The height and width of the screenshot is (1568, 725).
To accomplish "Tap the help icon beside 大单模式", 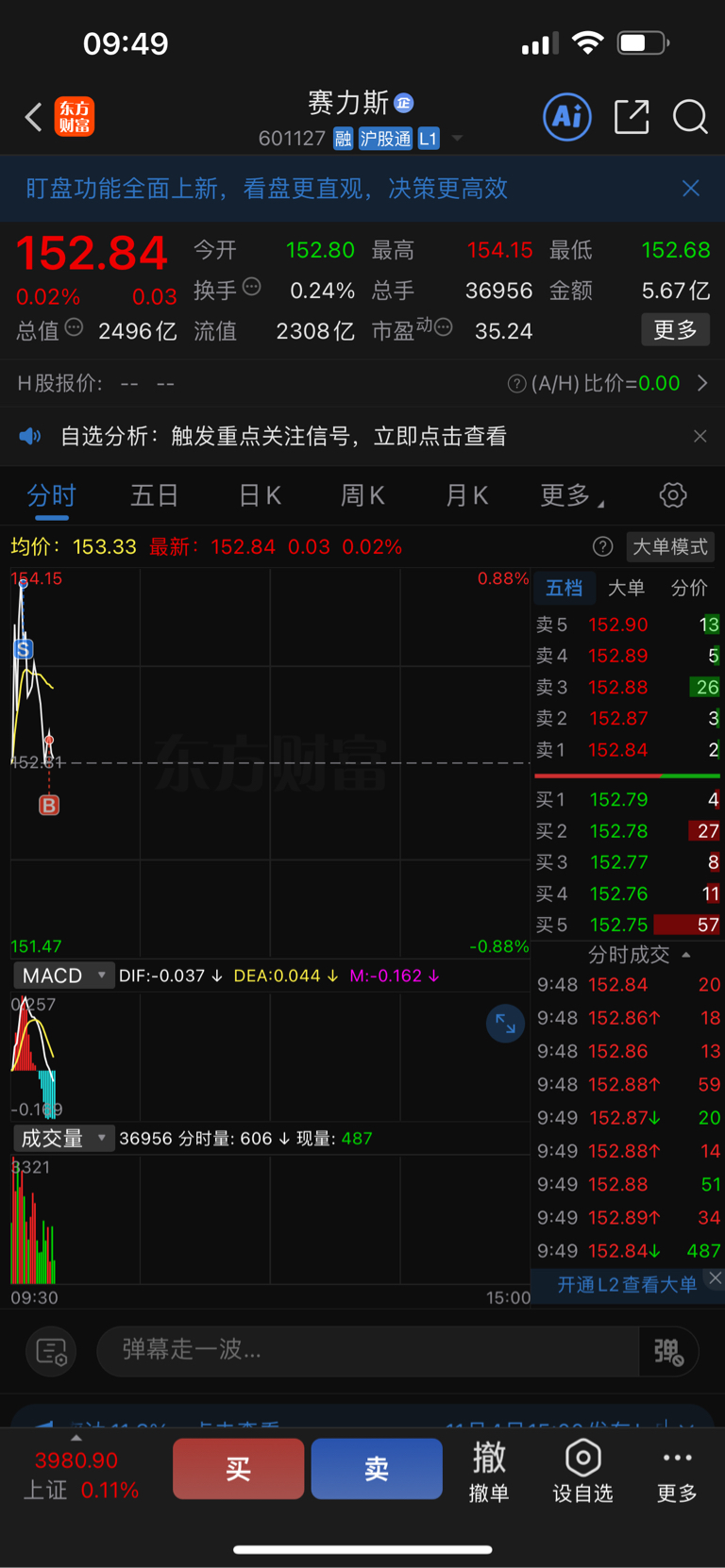I will point(602,546).
